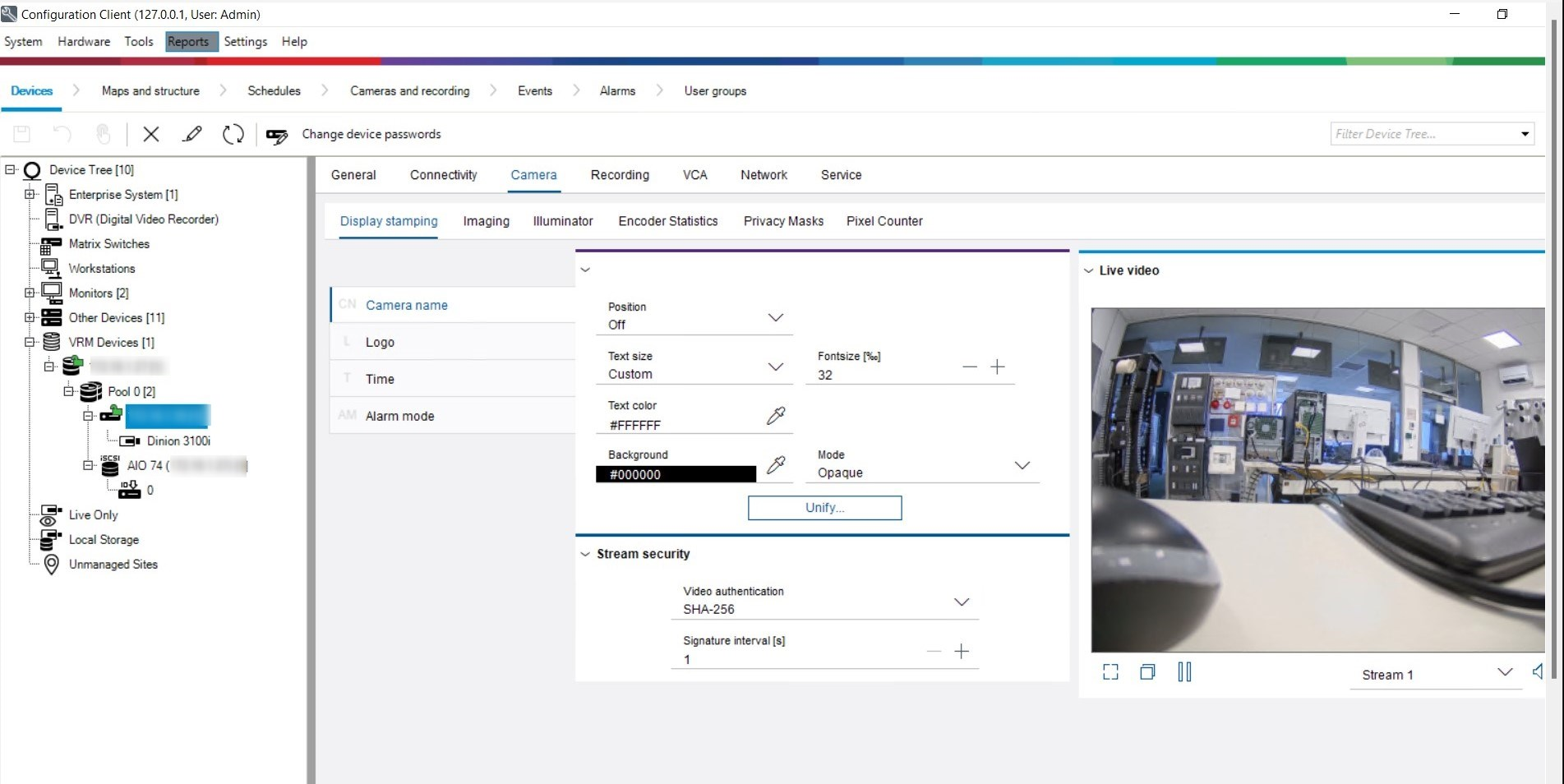Screen dimensions: 1564x784
Task: Collapse the Stream security section
Action: coord(585,554)
